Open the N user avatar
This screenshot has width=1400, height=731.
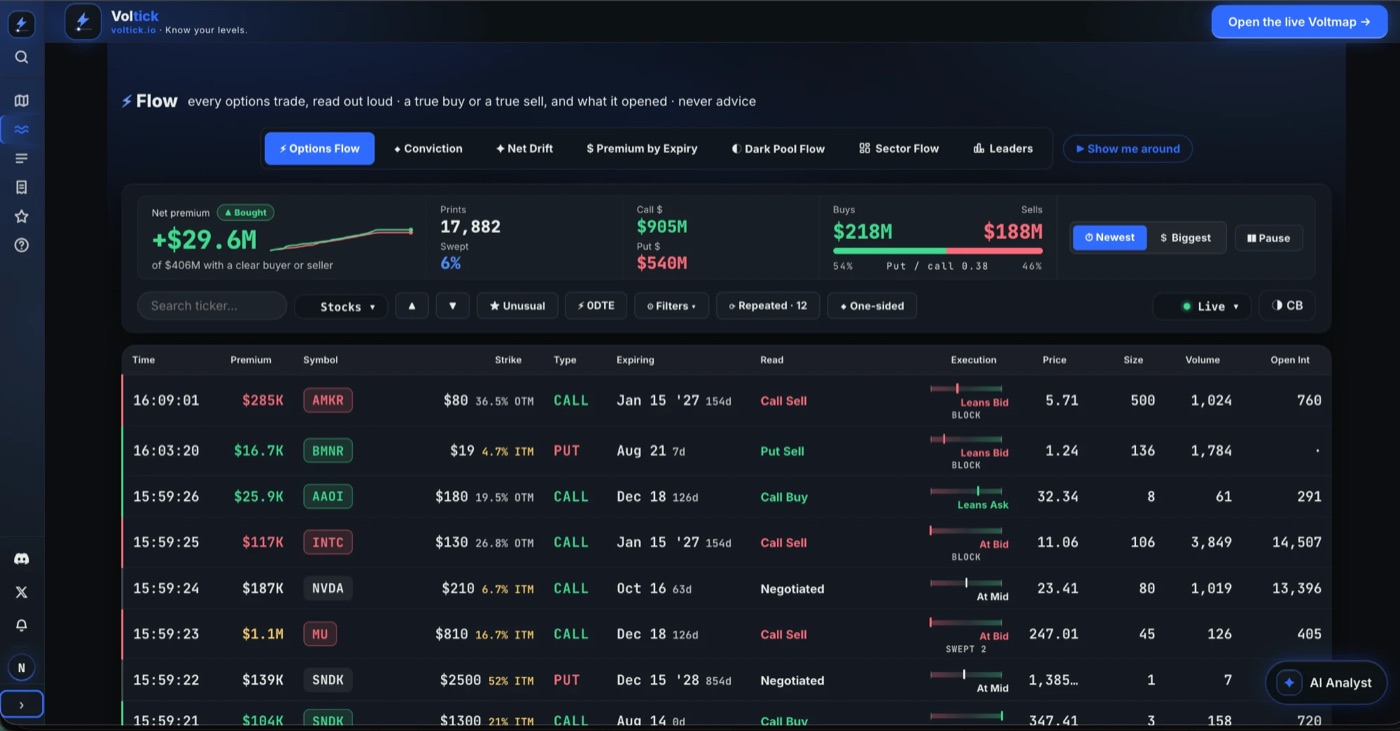(21, 667)
